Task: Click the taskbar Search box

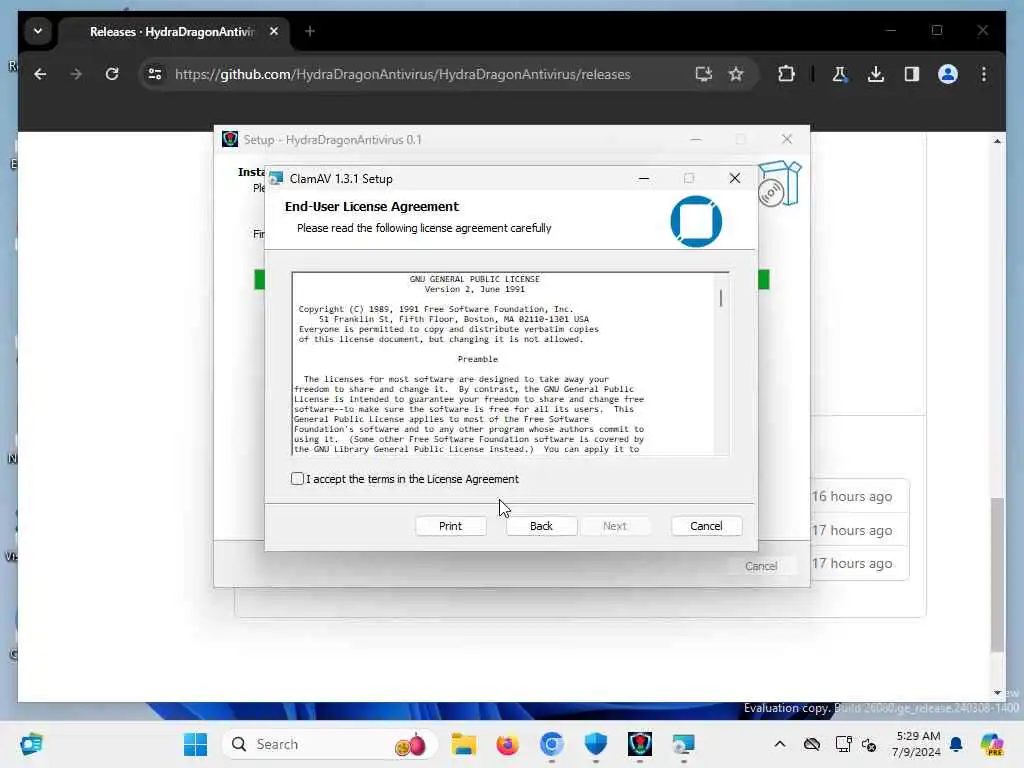Action: [x=330, y=744]
